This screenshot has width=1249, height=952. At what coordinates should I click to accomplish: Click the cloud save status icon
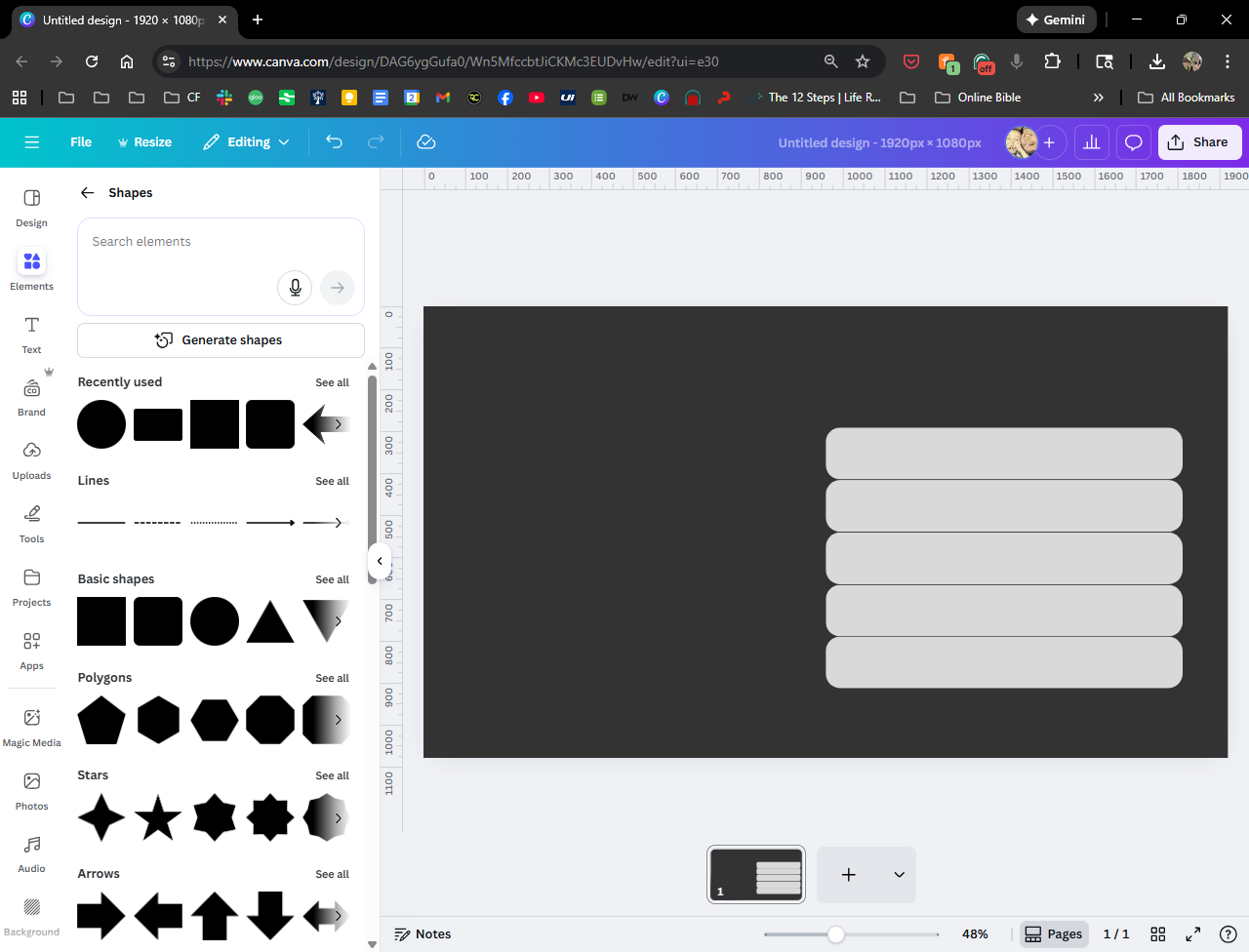(x=425, y=142)
